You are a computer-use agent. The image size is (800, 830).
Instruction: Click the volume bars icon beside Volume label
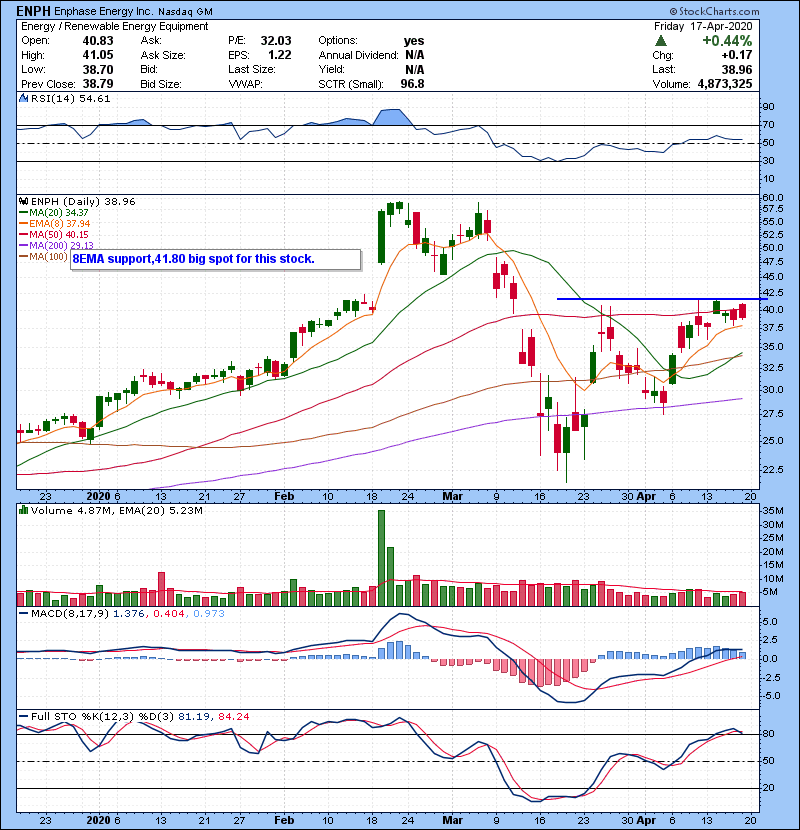23,510
